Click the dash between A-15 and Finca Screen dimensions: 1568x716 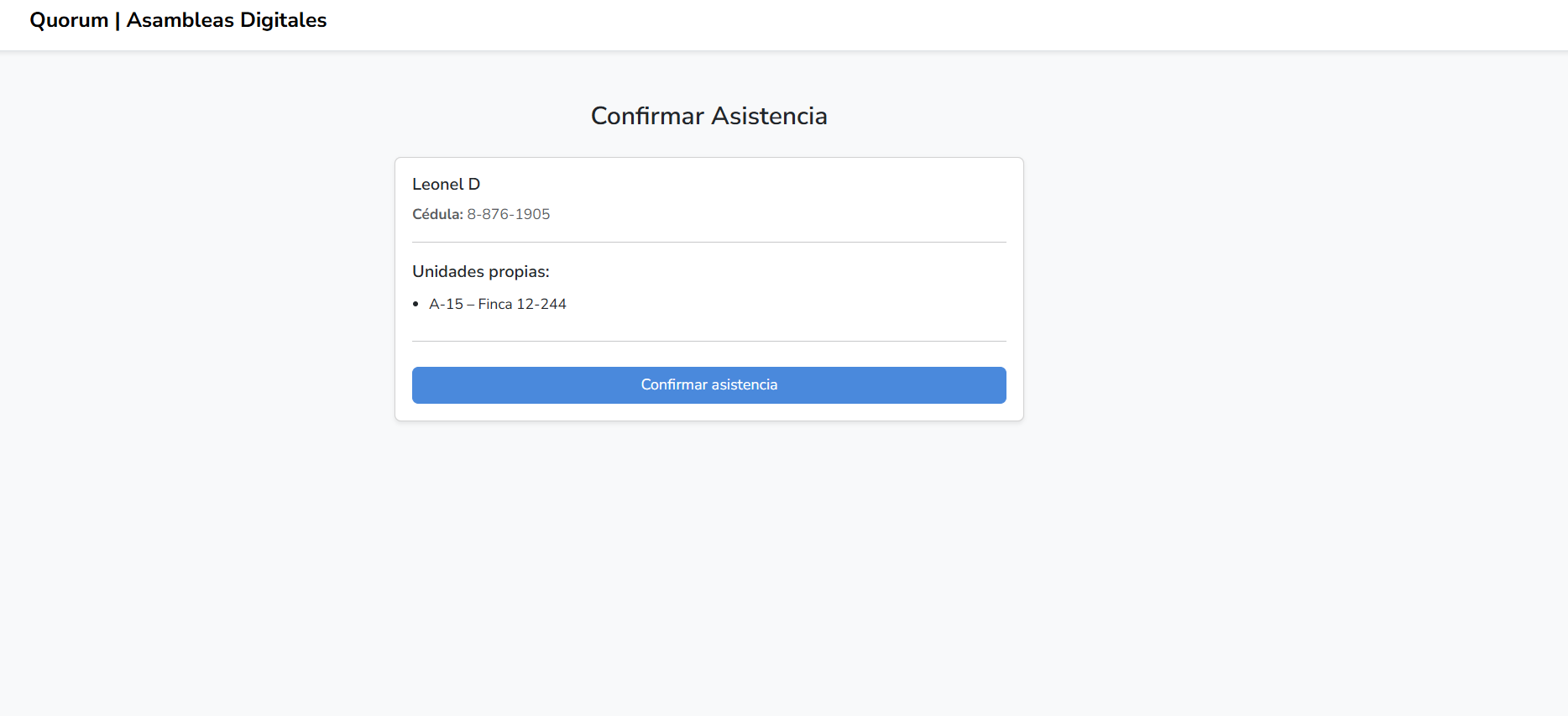pyautogui.click(x=470, y=304)
